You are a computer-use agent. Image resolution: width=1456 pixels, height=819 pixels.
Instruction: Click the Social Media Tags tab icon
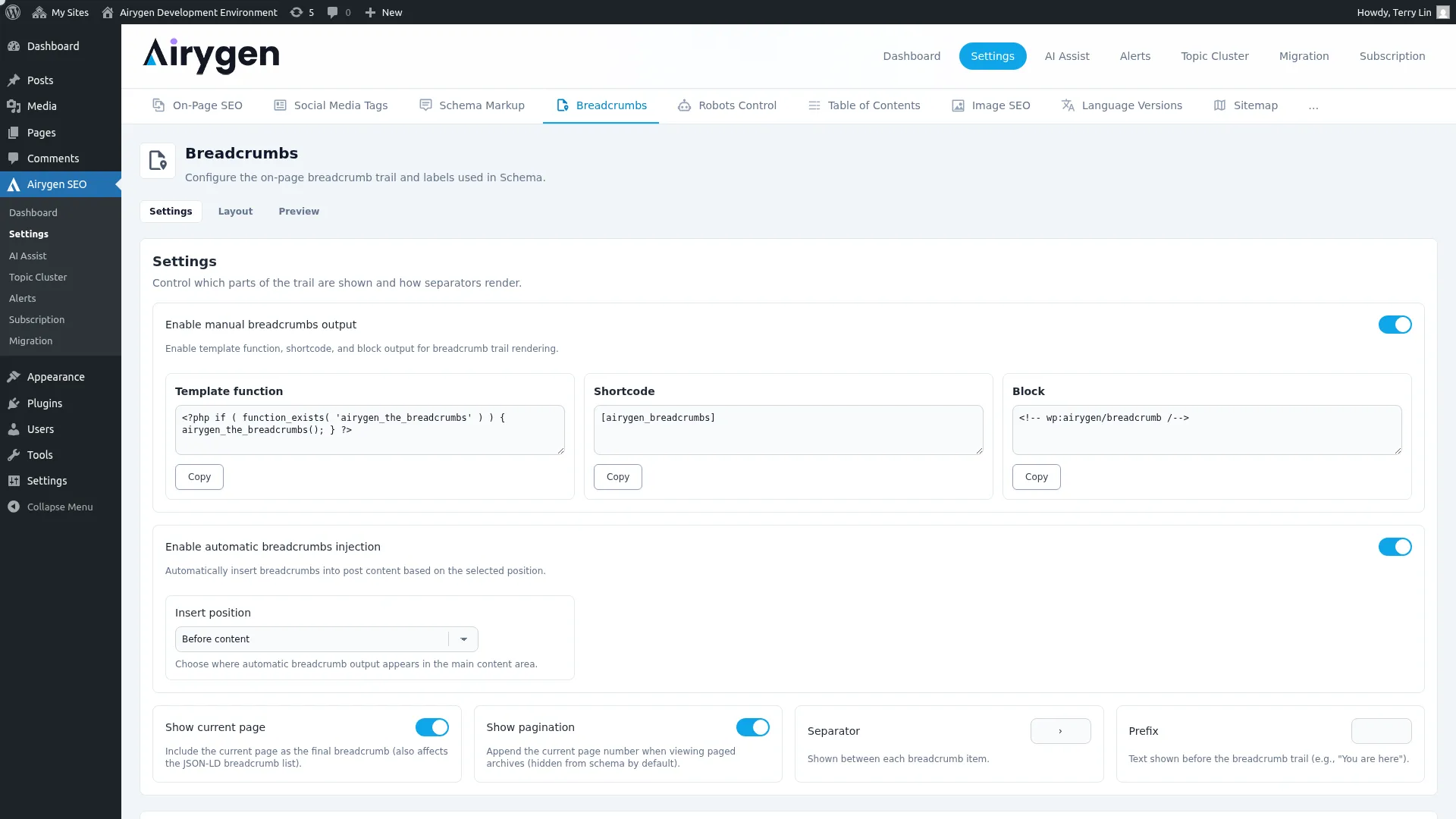pyautogui.click(x=280, y=105)
